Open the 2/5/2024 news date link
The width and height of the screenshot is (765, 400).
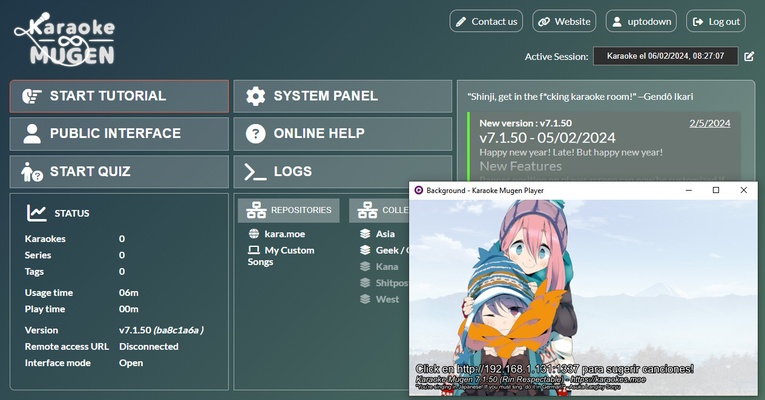click(710, 123)
